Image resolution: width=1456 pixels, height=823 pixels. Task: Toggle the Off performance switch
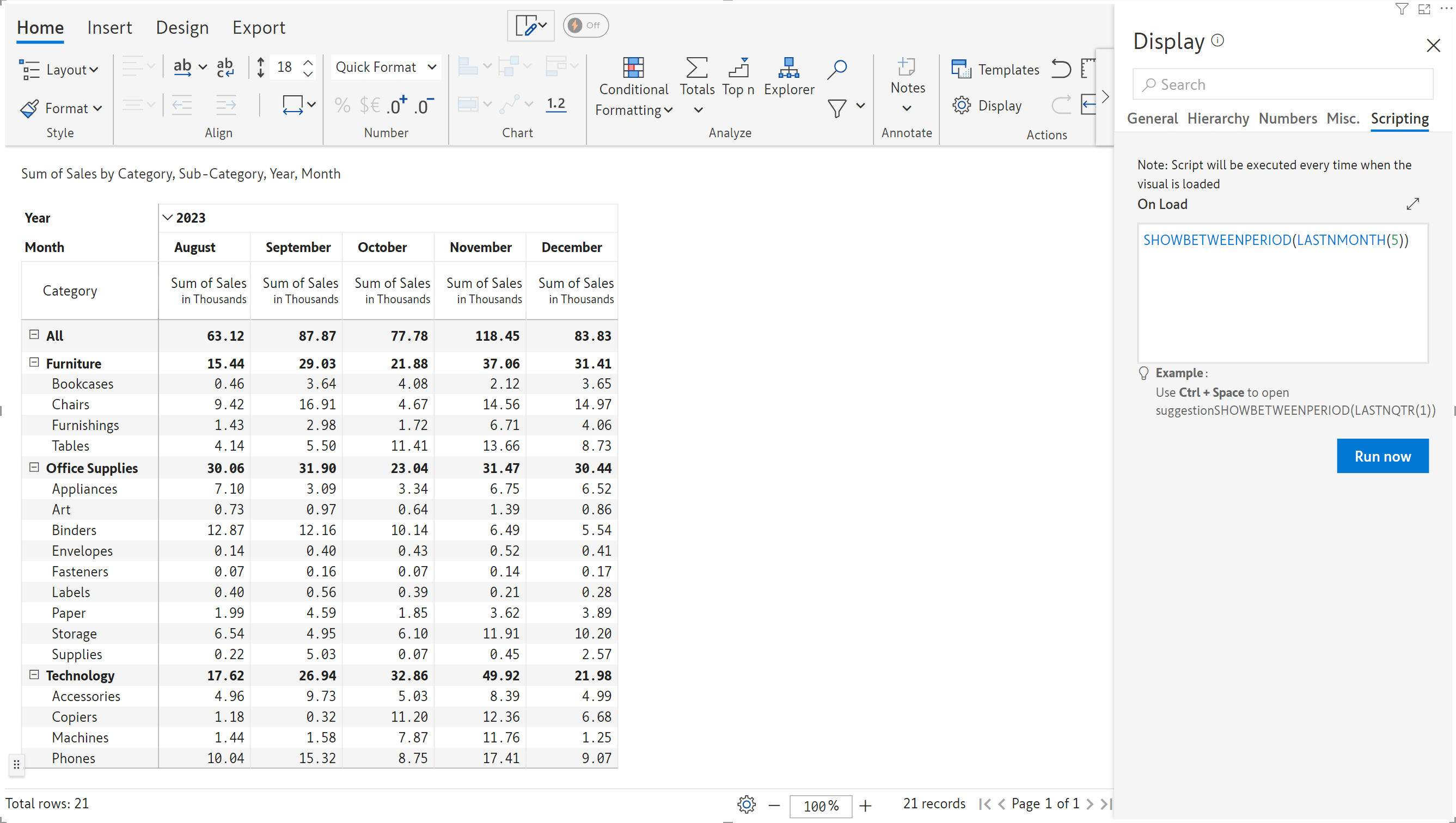click(585, 26)
